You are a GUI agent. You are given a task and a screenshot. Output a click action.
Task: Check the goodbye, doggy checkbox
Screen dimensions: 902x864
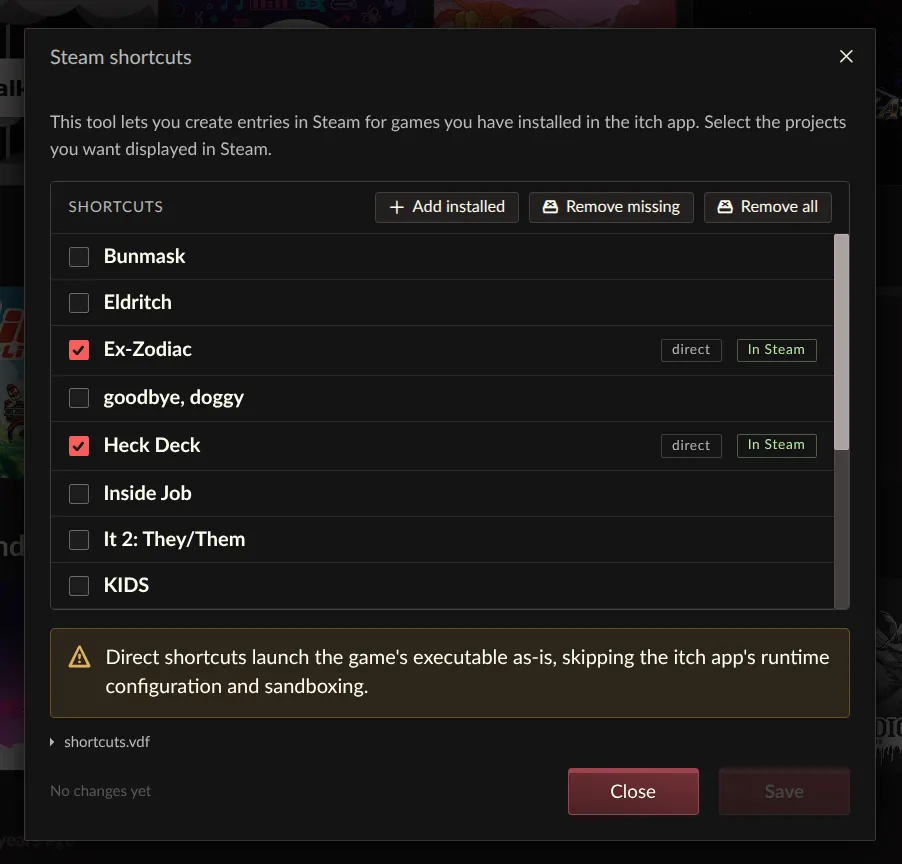[x=79, y=397]
